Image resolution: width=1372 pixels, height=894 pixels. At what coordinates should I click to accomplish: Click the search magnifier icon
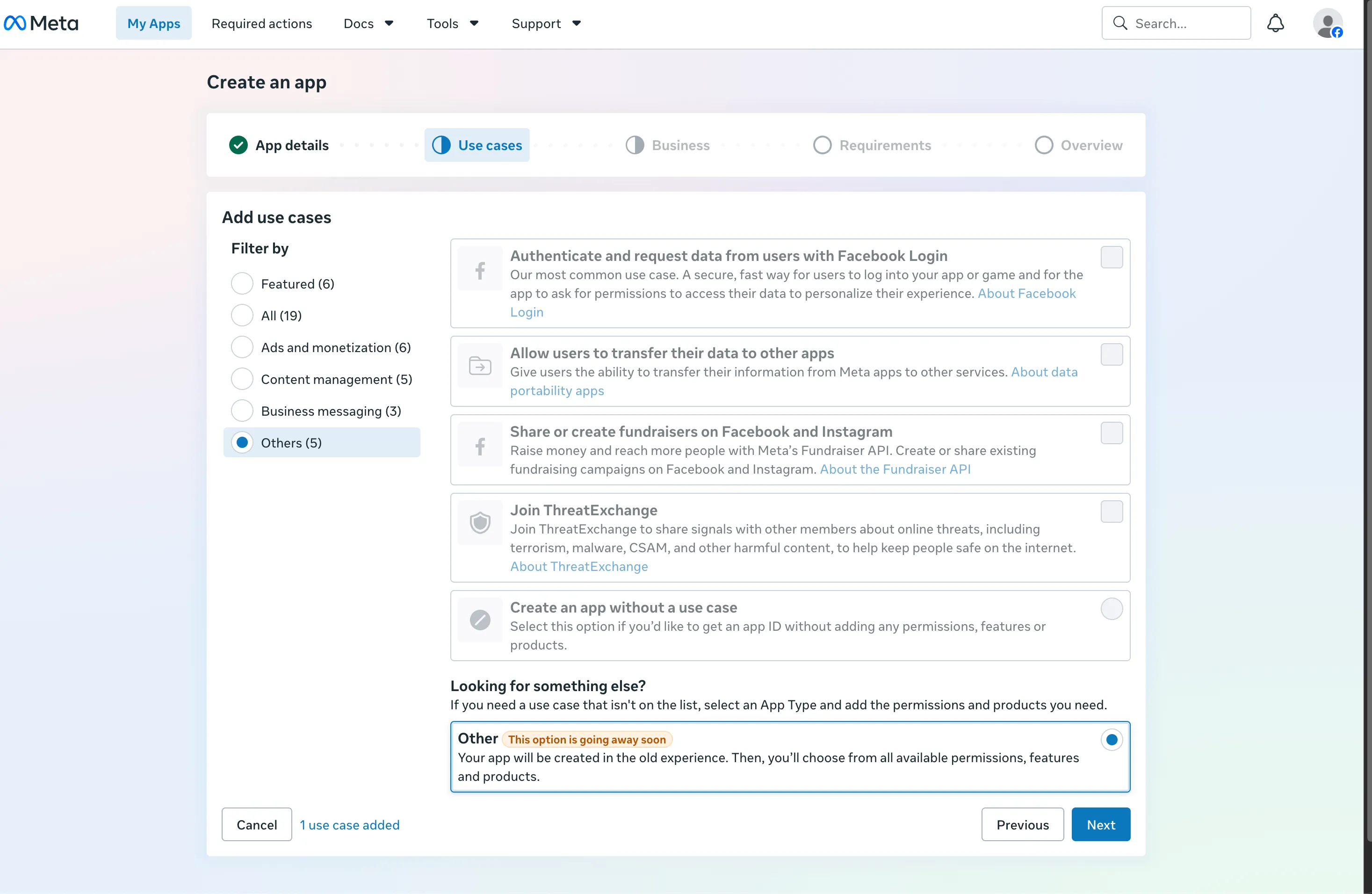(x=1120, y=23)
